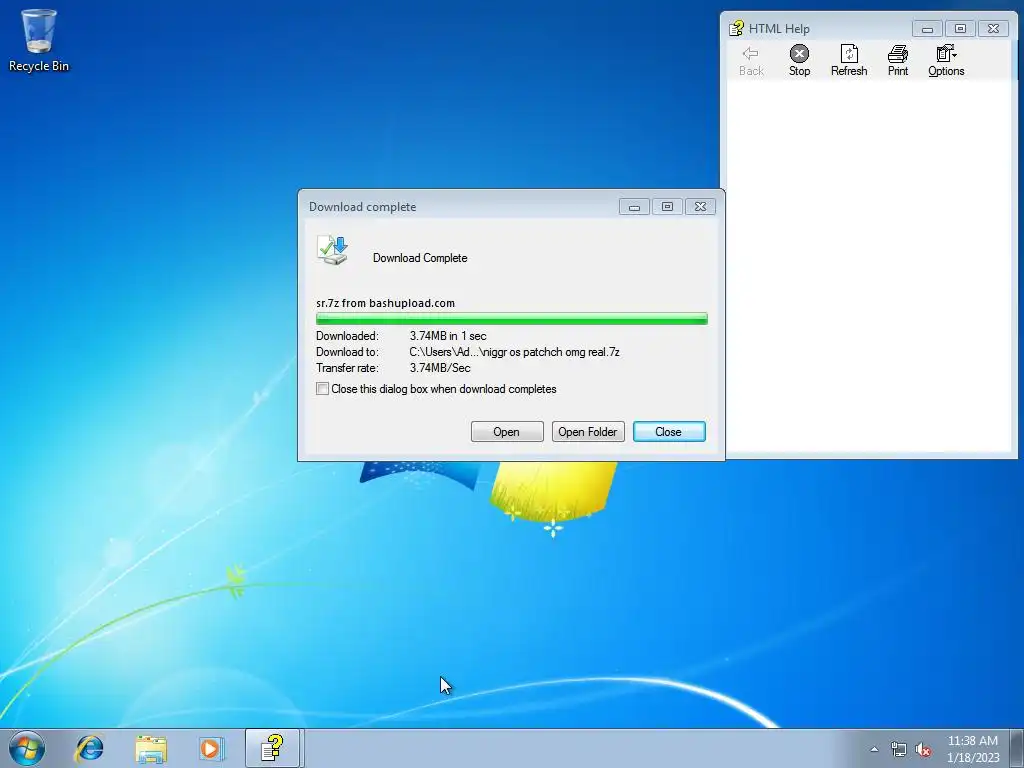Click the Open Folder button
This screenshot has height=768, width=1024.
click(x=588, y=432)
